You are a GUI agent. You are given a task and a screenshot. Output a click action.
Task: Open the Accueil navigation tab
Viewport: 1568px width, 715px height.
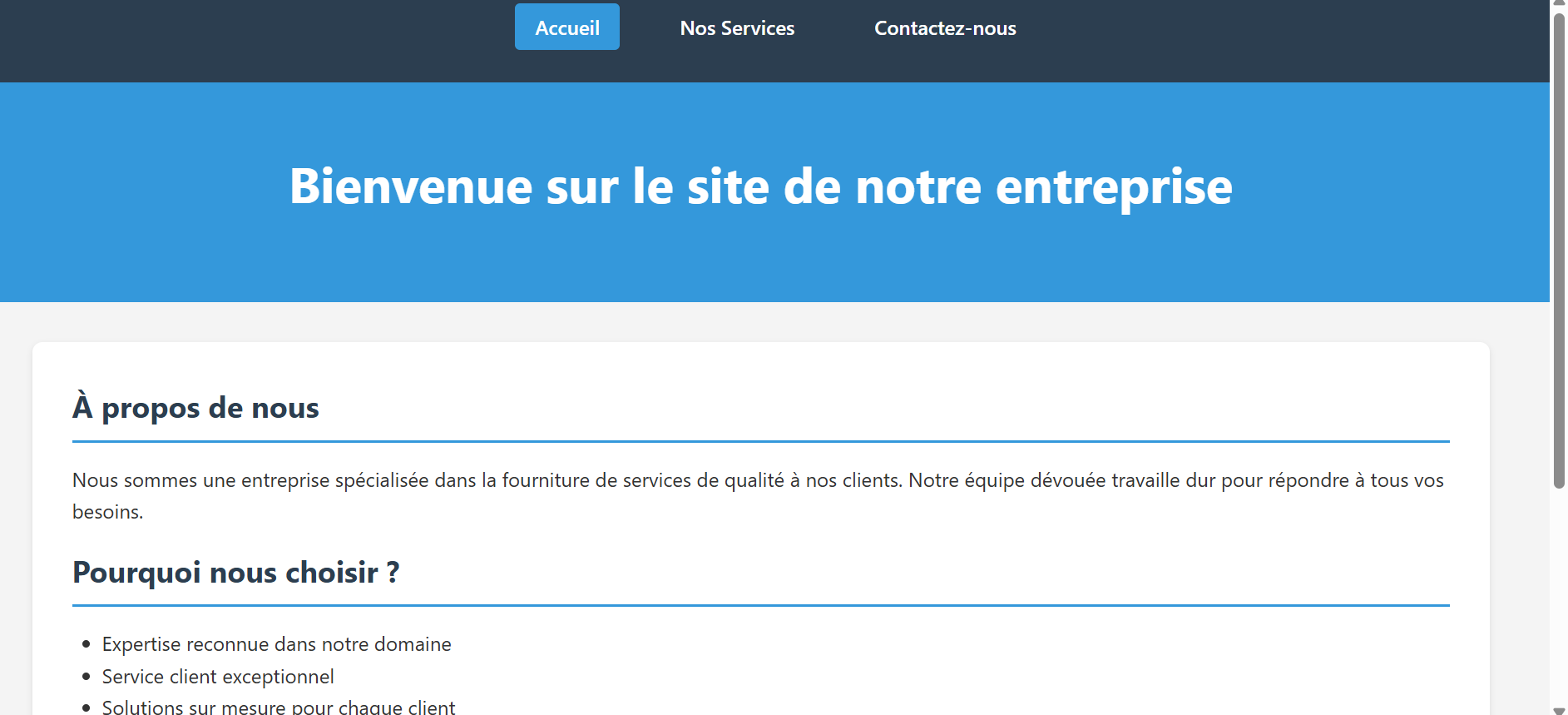(566, 27)
